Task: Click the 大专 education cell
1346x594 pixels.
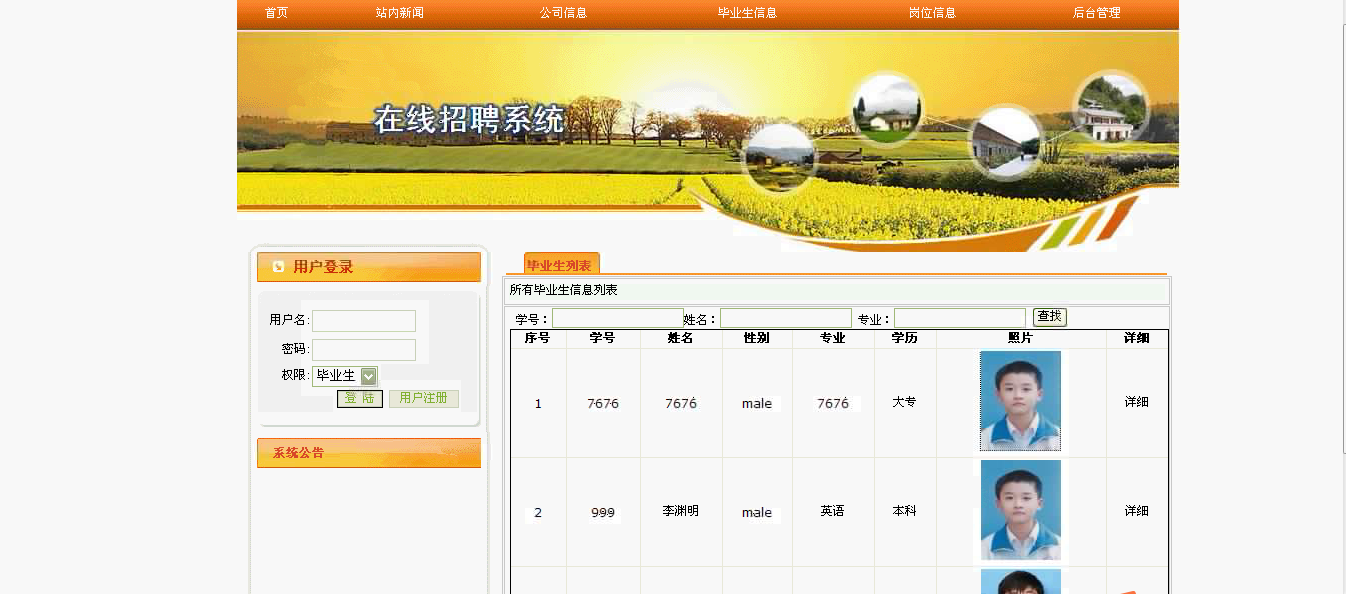Action: point(904,402)
